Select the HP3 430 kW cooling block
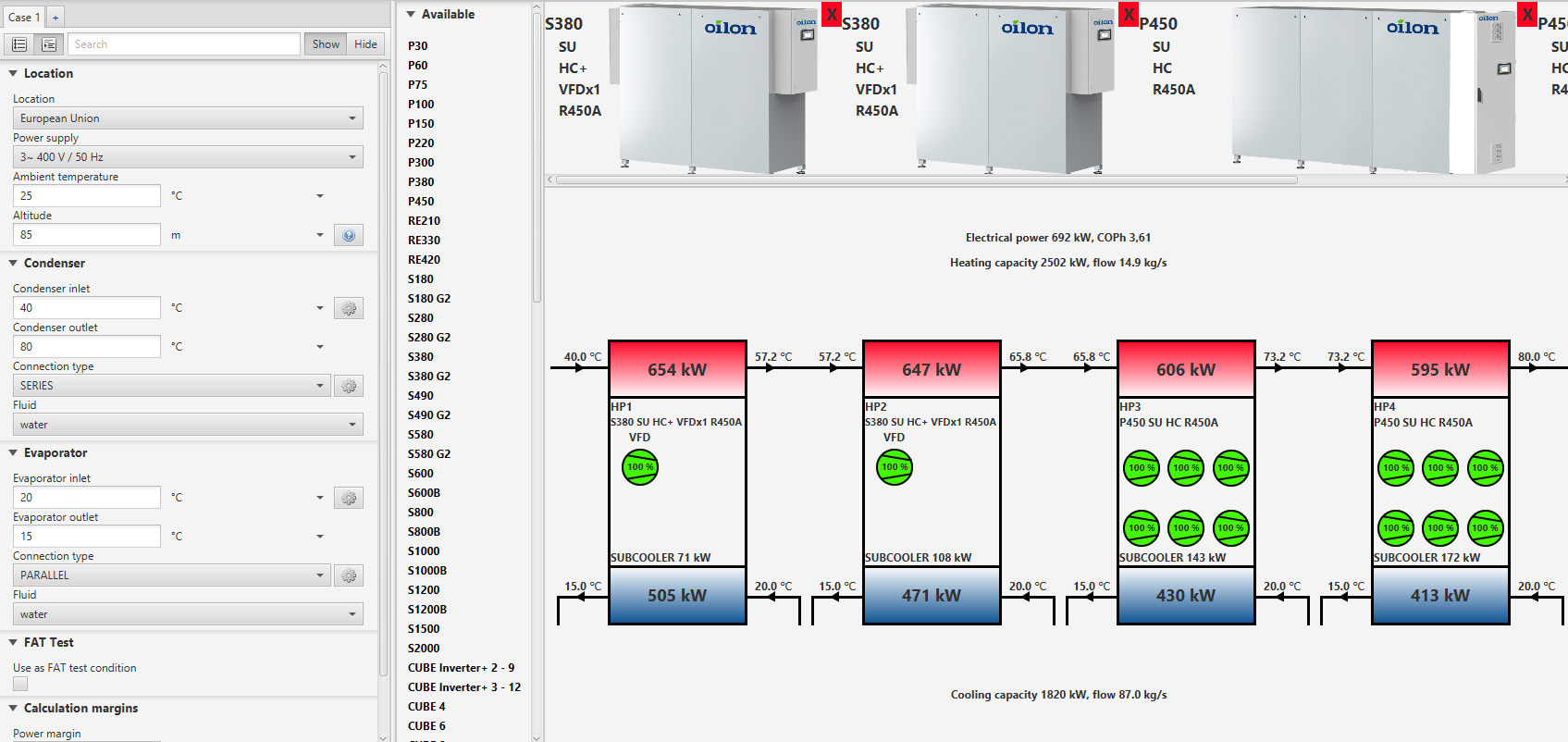The height and width of the screenshot is (742, 1568). click(x=1186, y=595)
